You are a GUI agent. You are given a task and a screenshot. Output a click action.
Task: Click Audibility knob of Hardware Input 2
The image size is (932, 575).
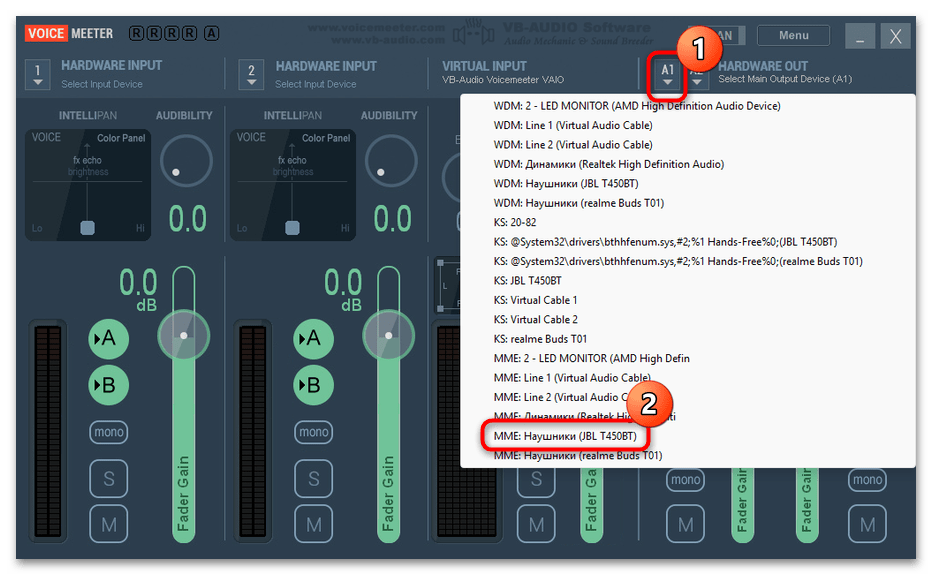coord(391,161)
